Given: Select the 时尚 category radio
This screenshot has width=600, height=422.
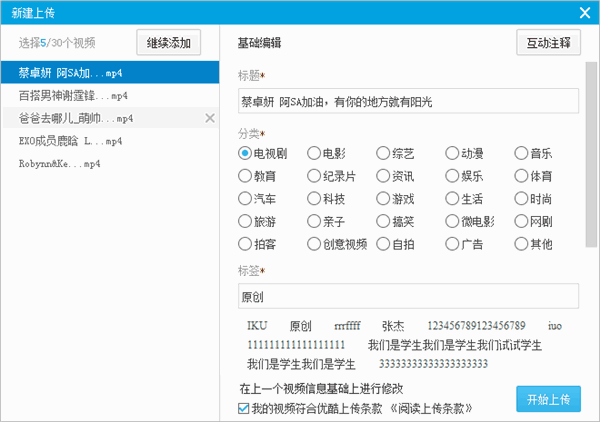Looking at the screenshot, I should (521, 199).
